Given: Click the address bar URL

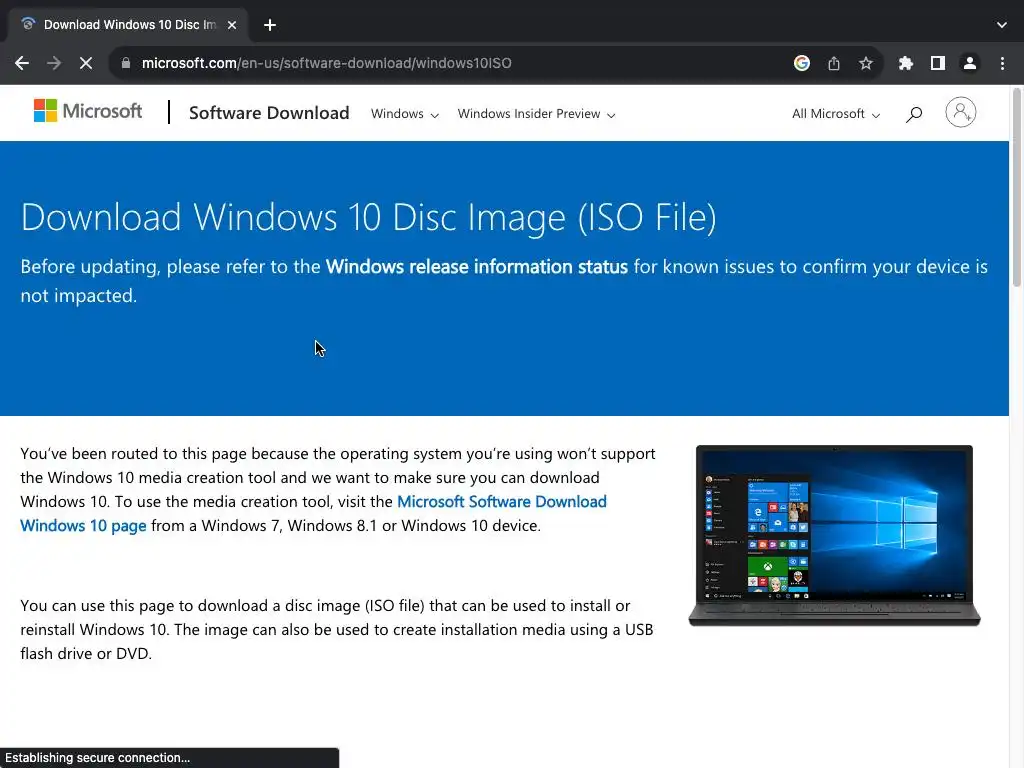Looking at the screenshot, I should pos(327,63).
